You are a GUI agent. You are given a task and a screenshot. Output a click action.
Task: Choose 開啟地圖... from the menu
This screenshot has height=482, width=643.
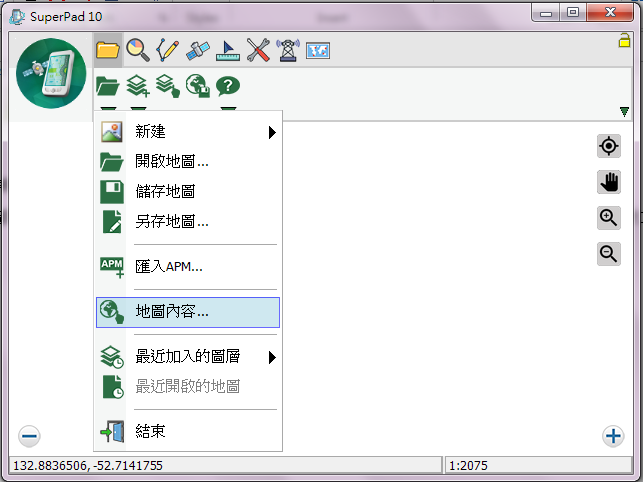click(x=188, y=162)
